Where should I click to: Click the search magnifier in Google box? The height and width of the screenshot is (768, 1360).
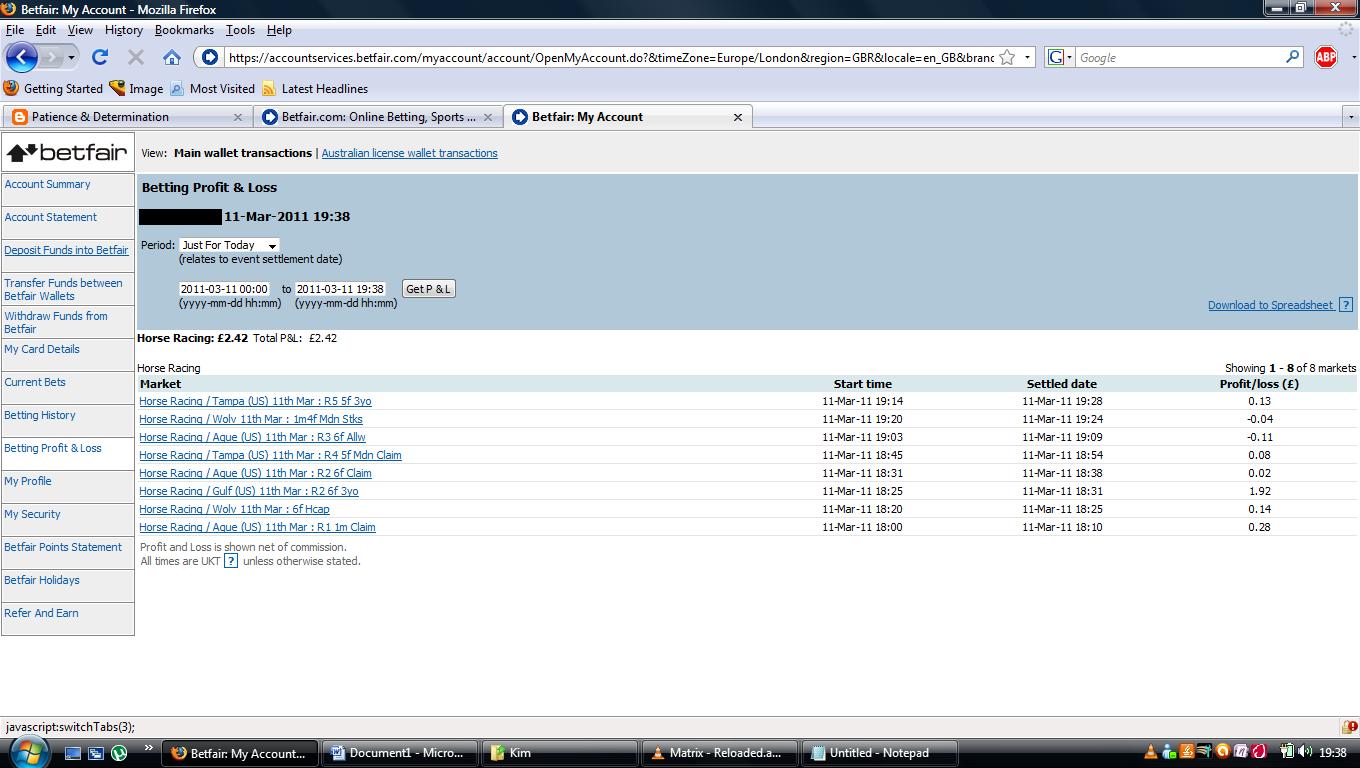tap(1293, 57)
